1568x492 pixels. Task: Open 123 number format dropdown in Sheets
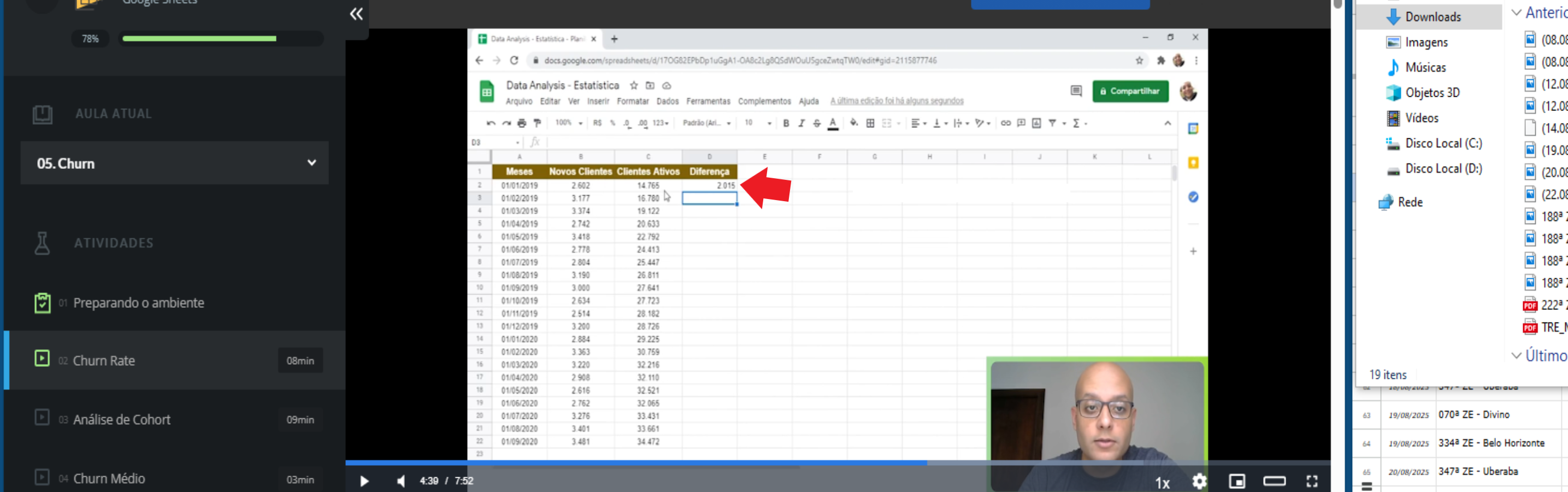click(x=661, y=124)
